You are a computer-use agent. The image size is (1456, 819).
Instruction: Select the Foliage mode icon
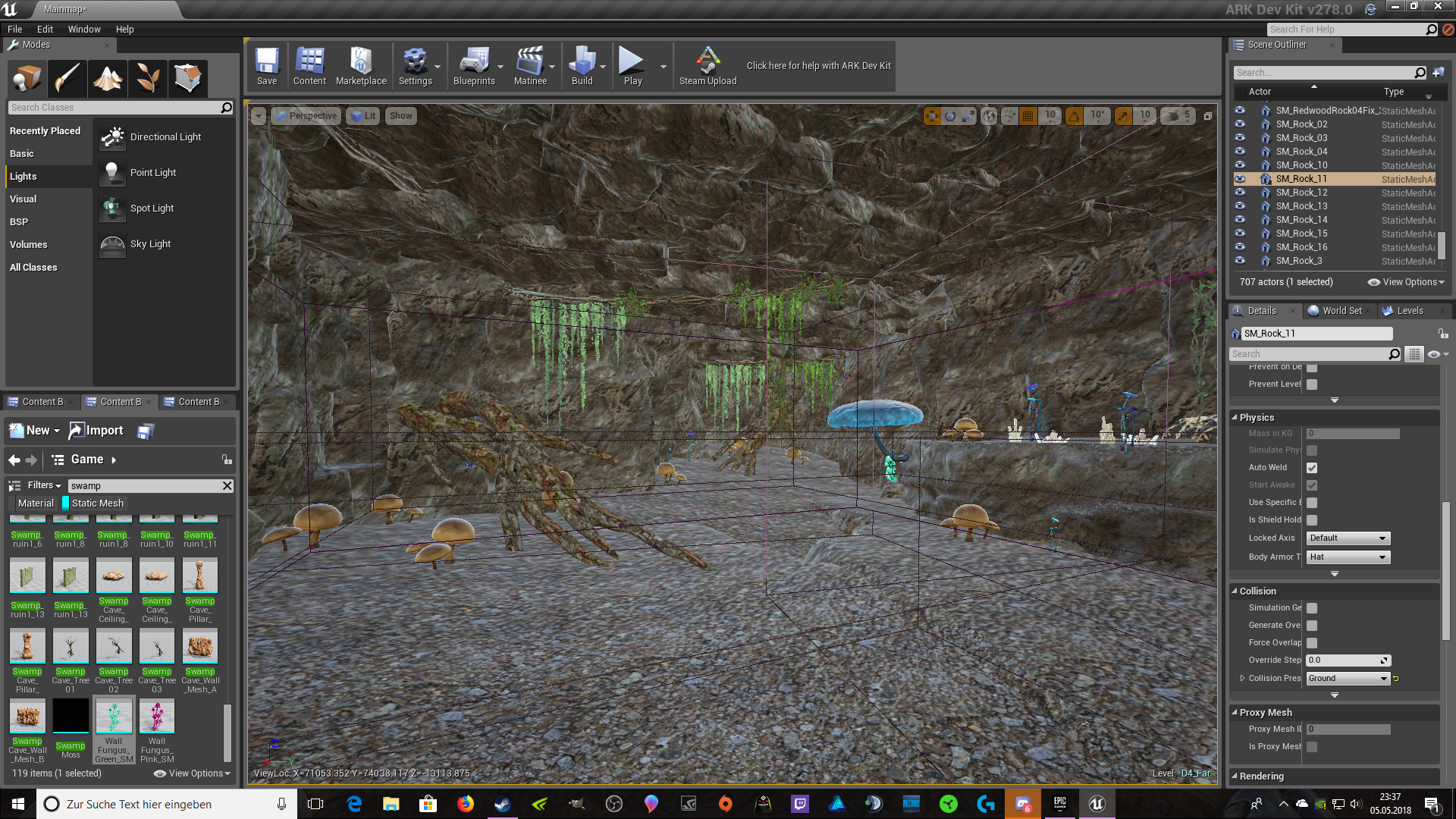[147, 78]
